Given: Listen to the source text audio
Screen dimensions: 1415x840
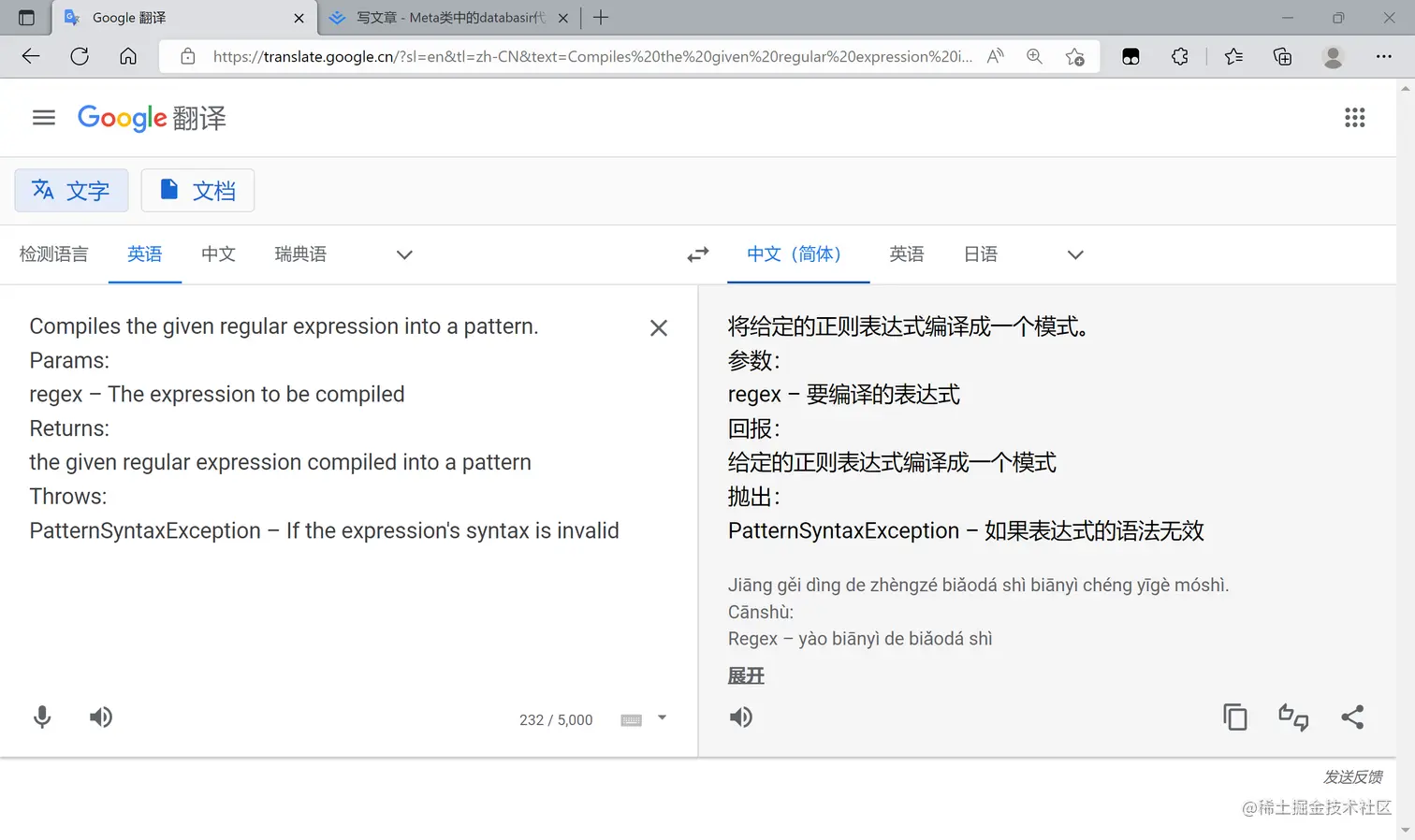Looking at the screenshot, I should point(101,717).
